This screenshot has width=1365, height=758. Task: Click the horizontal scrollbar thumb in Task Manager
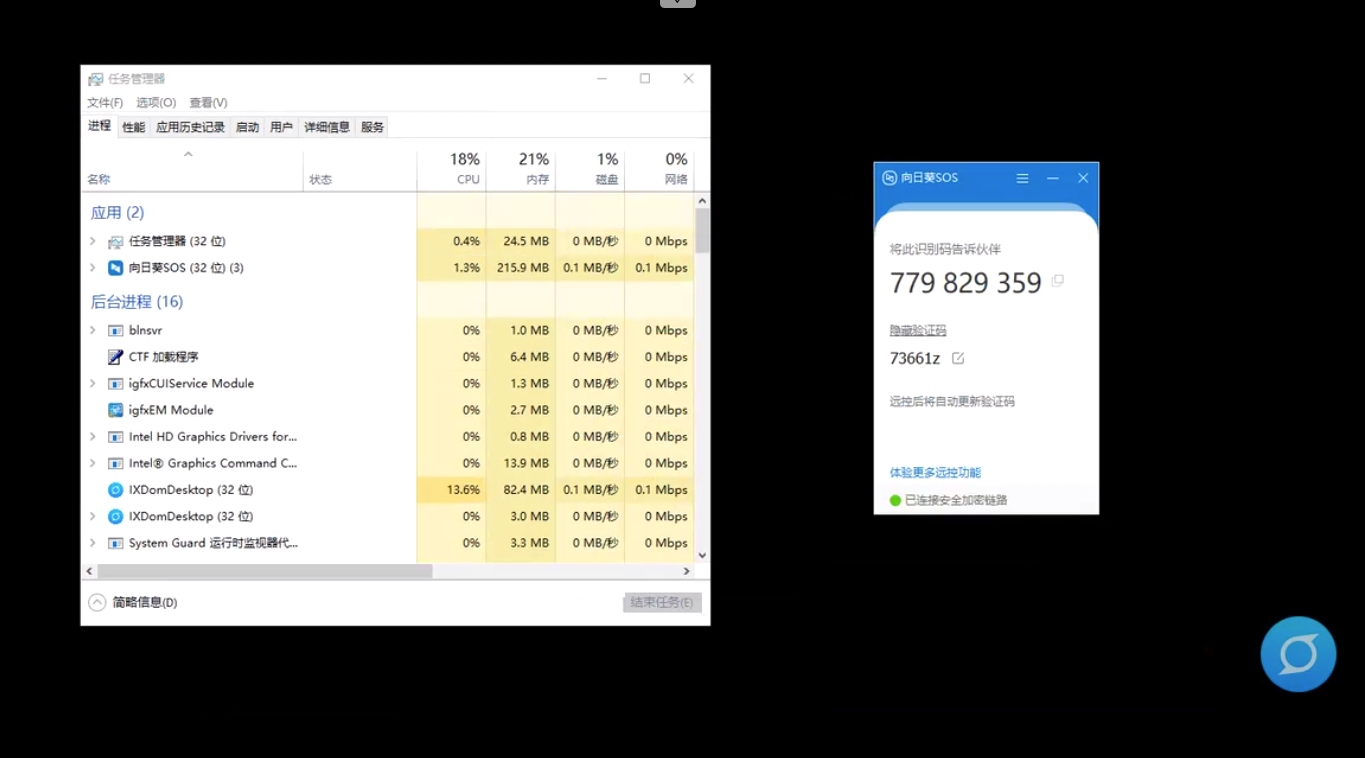[x=265, y=571]
